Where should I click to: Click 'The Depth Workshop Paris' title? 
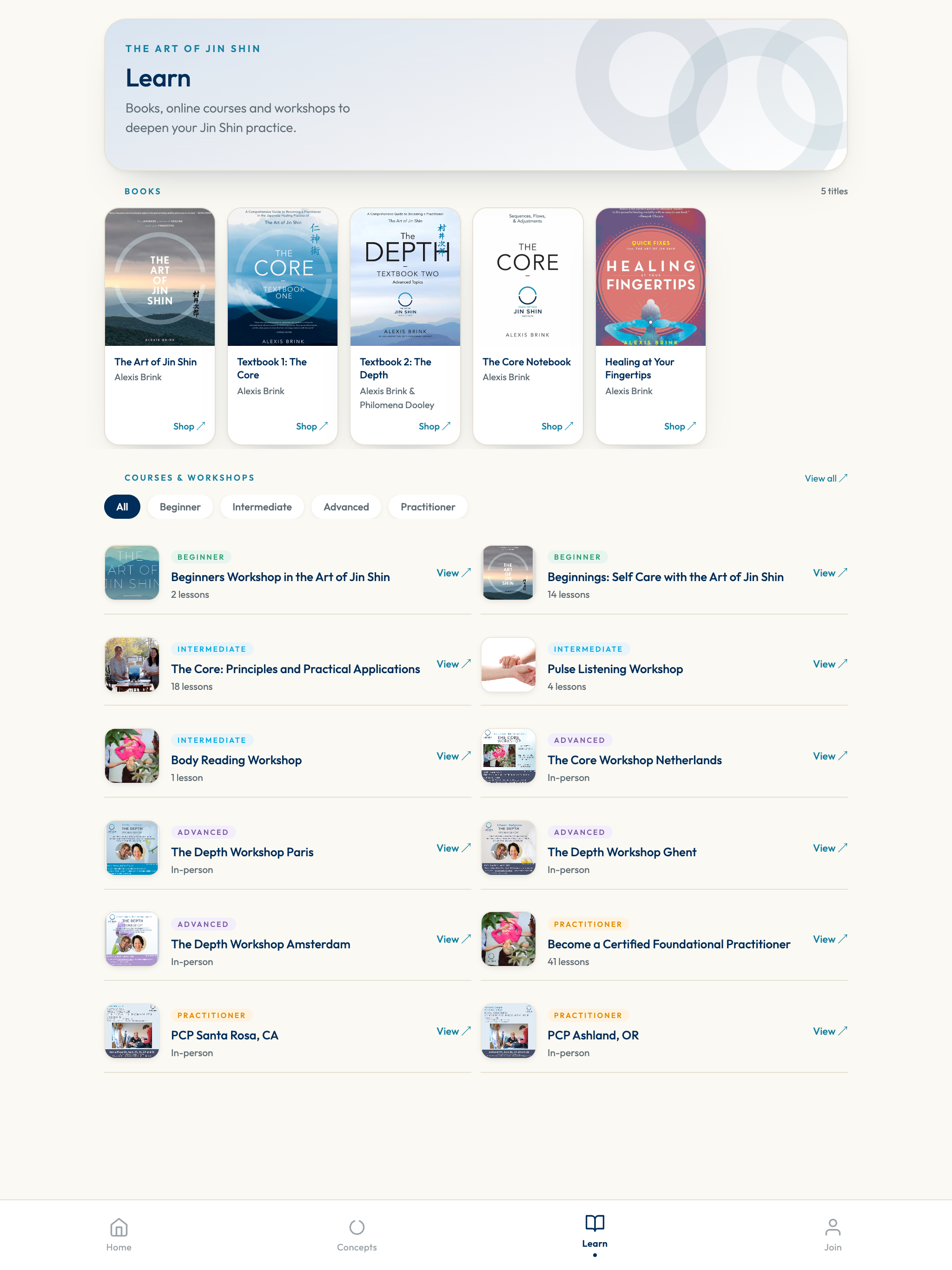(x=242, y=852)
